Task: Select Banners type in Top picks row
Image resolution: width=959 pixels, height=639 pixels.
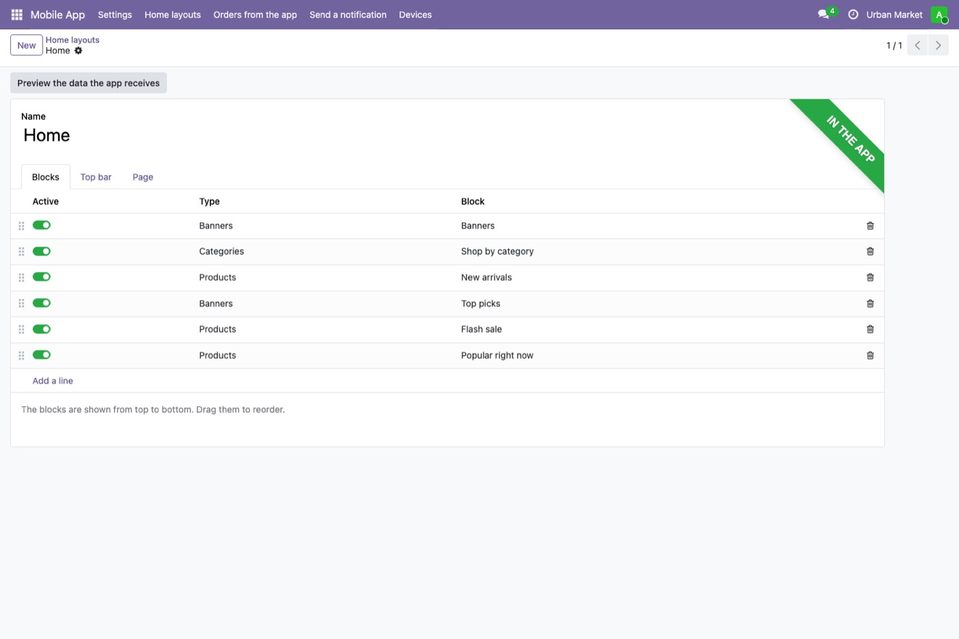Action: pos(216,303)
